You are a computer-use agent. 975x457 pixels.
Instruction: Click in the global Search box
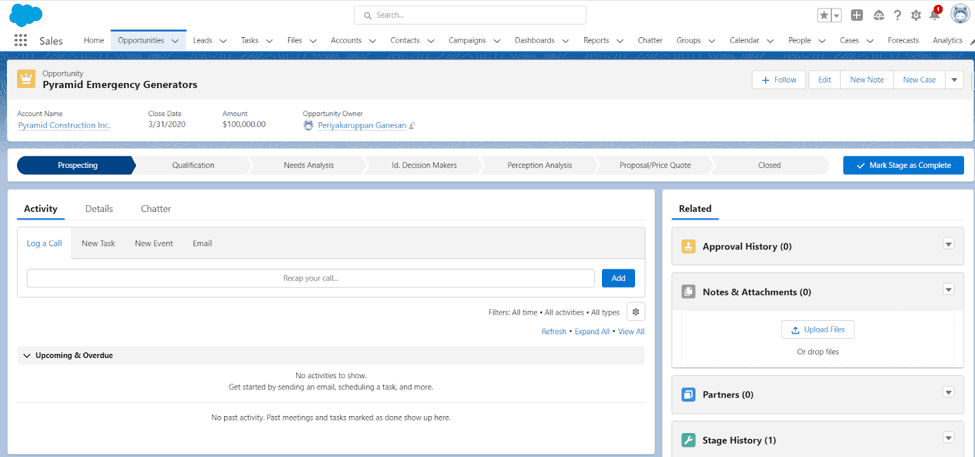click(470, 15)
